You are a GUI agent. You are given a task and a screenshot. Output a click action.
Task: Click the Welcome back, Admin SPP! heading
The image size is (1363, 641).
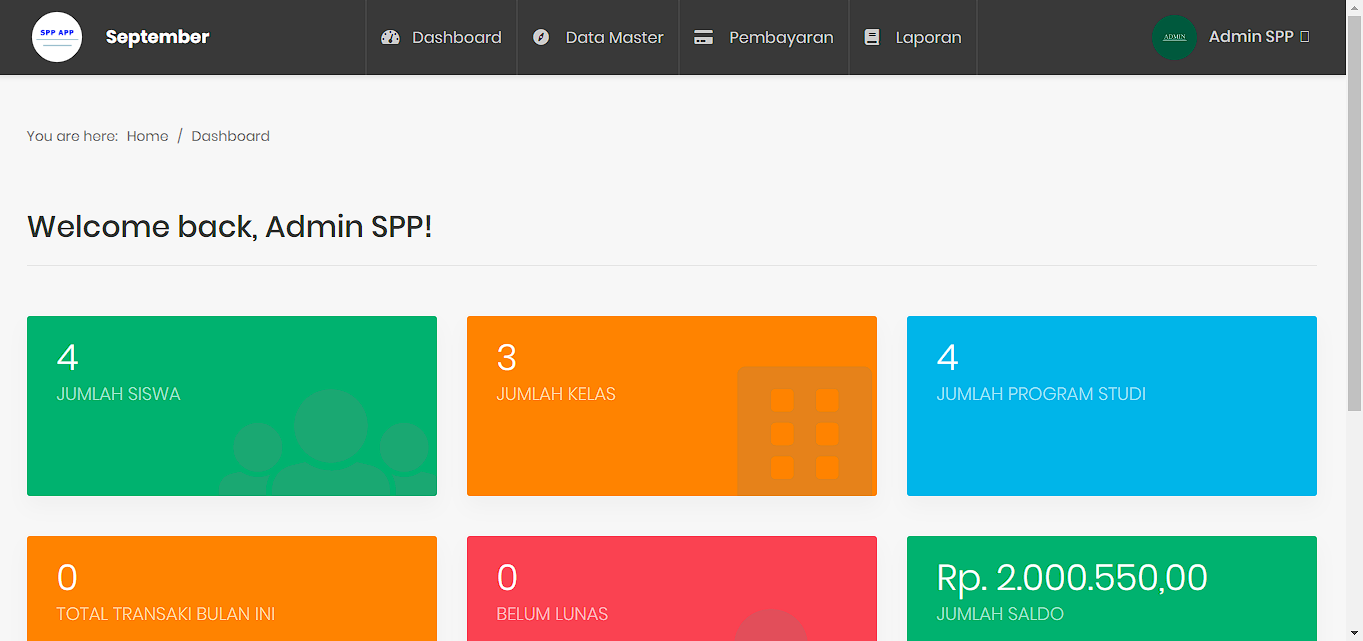[x=230, y=227]
